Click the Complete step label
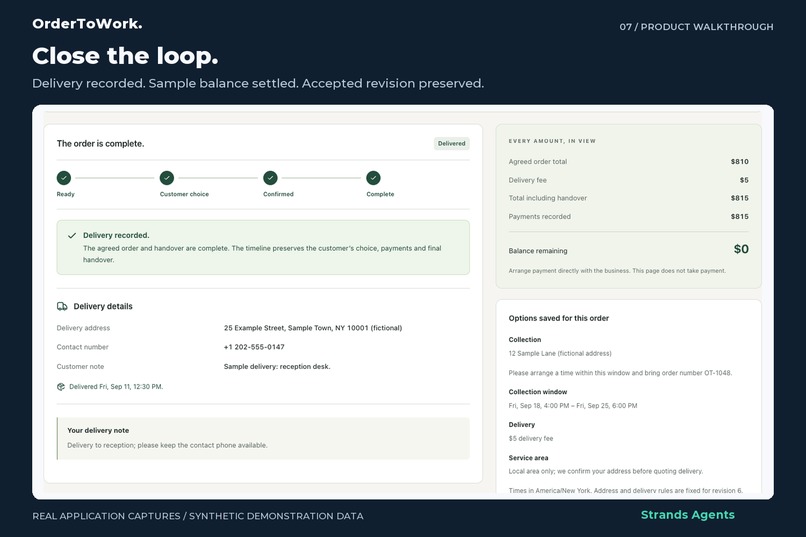The height and width of the screenshot is (537, 806). [x=380, y=194]
